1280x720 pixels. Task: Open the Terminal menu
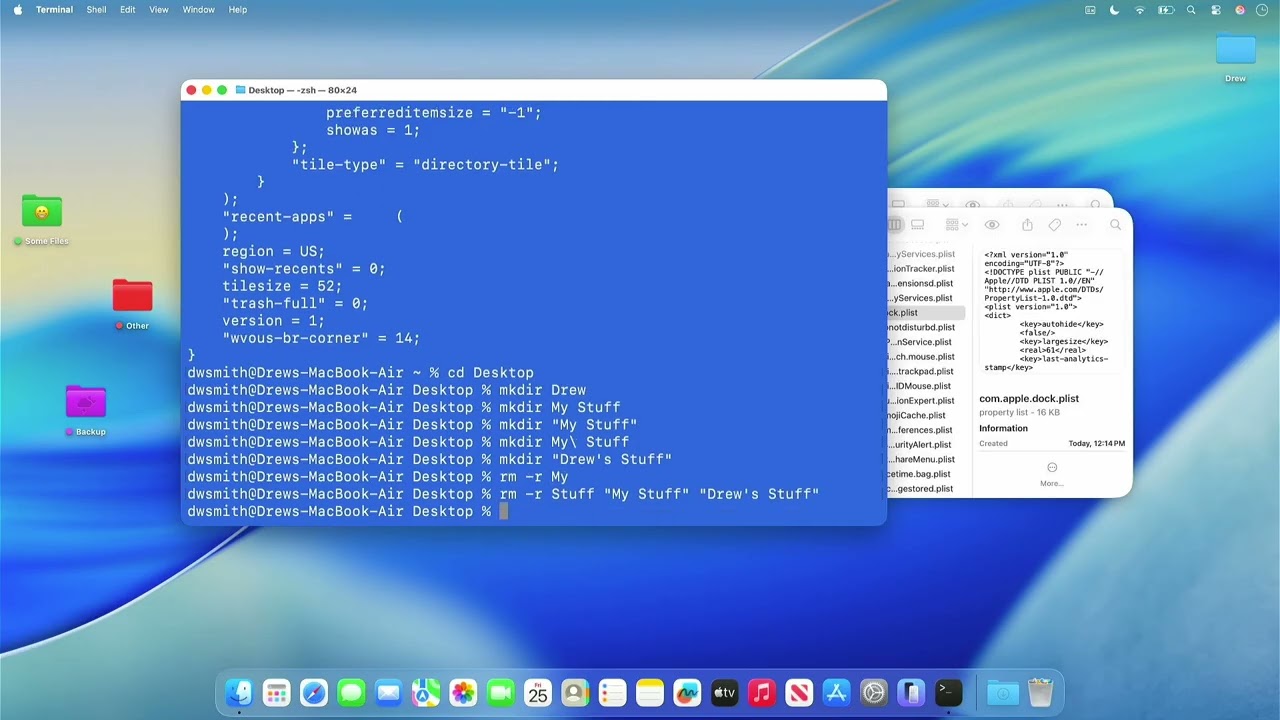point(54,10)
